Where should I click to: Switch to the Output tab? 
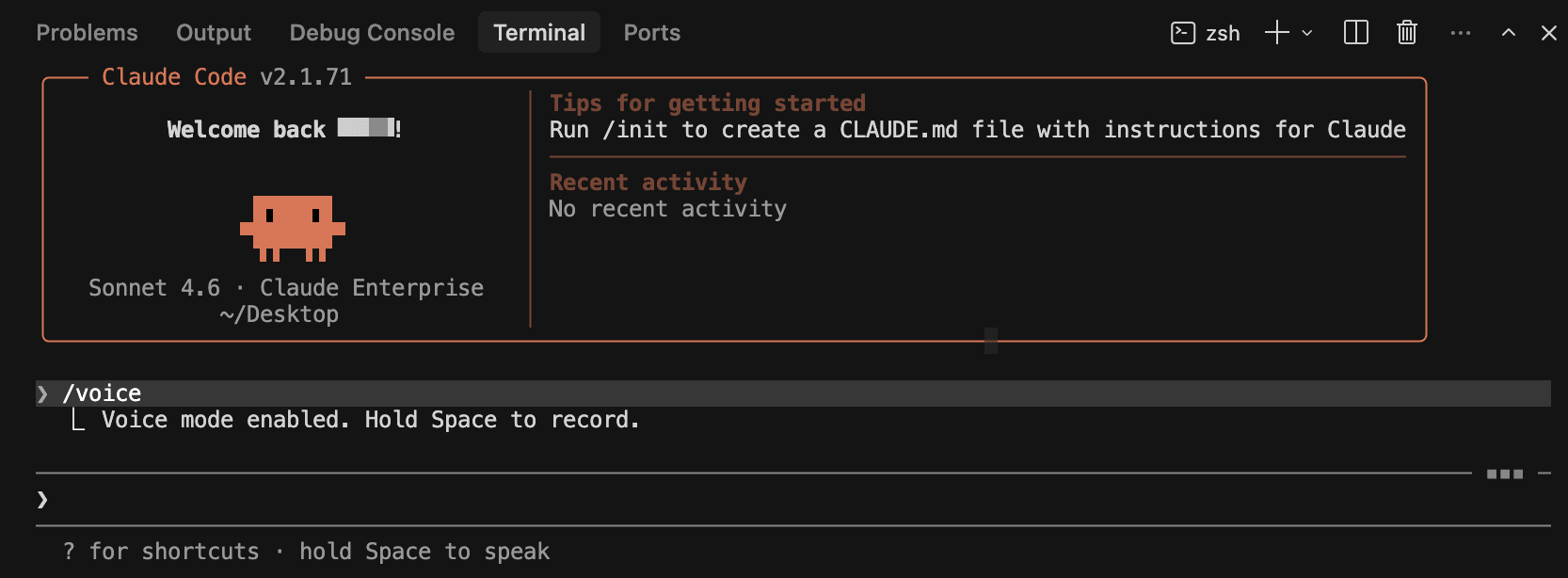tap(214, 33)
